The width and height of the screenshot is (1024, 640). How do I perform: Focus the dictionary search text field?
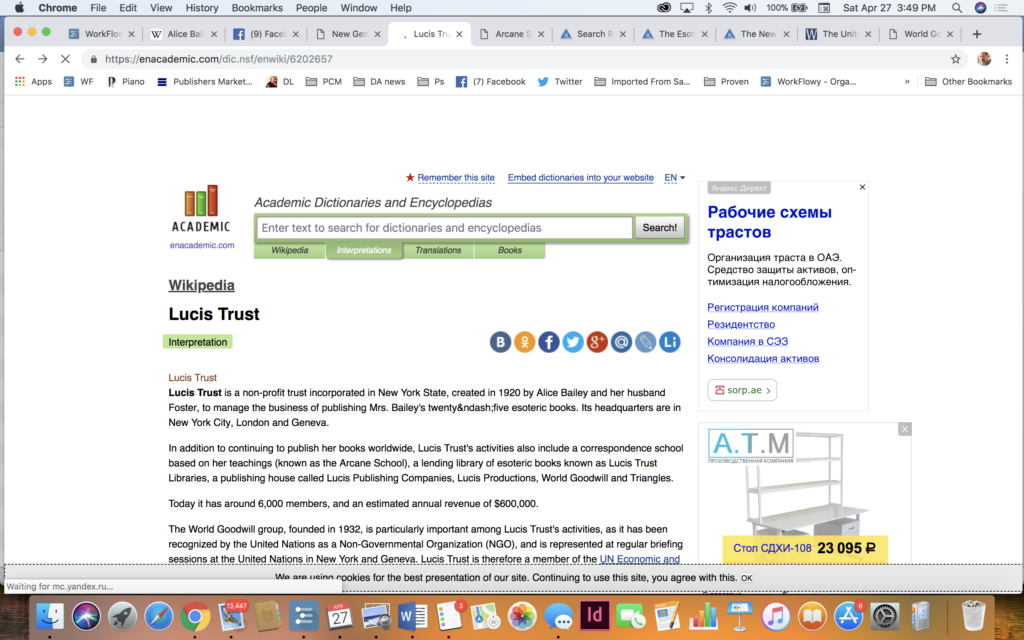pyautogui.click(x=445, y=228)
